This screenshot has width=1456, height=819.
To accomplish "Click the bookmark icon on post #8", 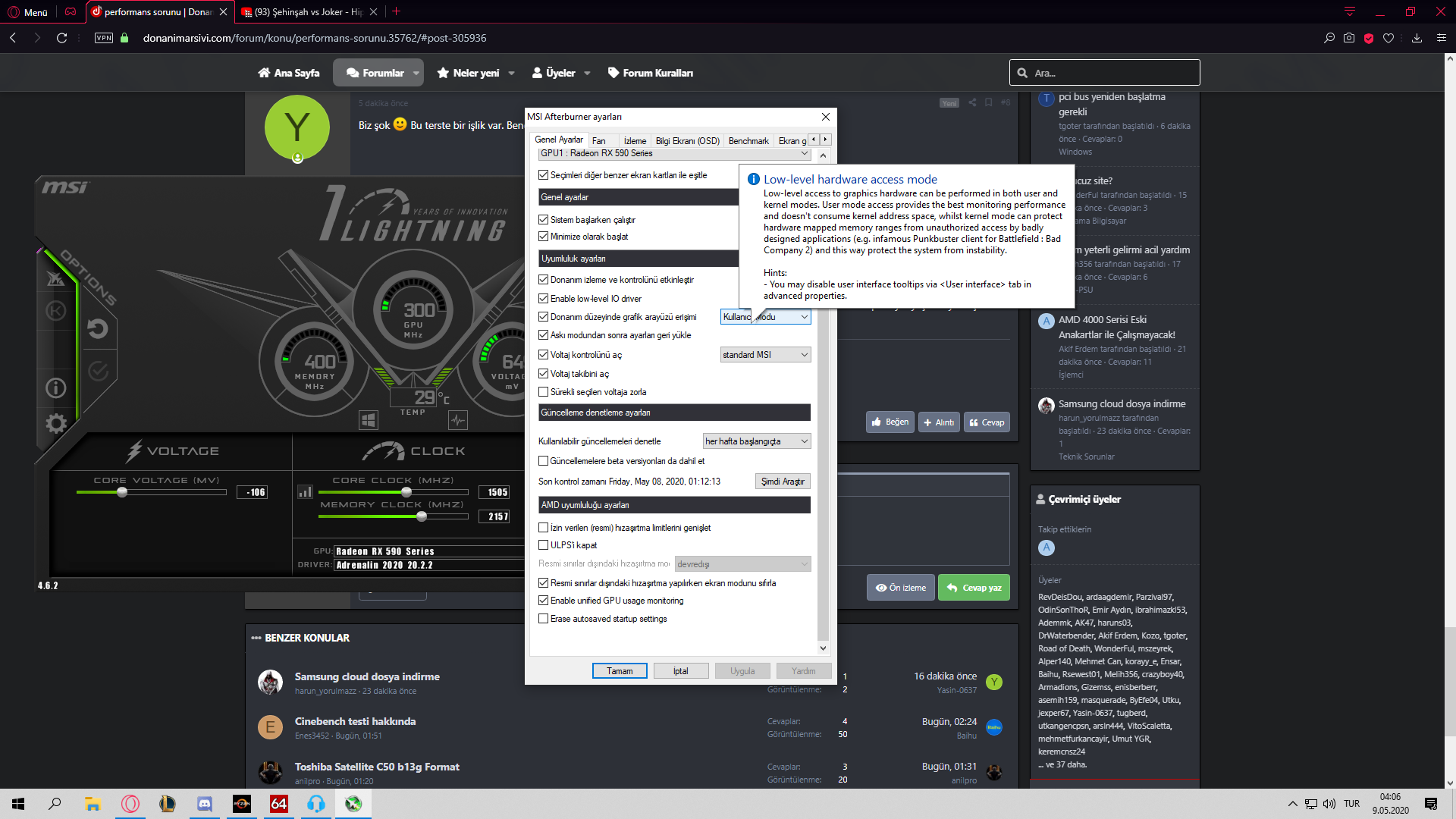I will click(989, 102).
